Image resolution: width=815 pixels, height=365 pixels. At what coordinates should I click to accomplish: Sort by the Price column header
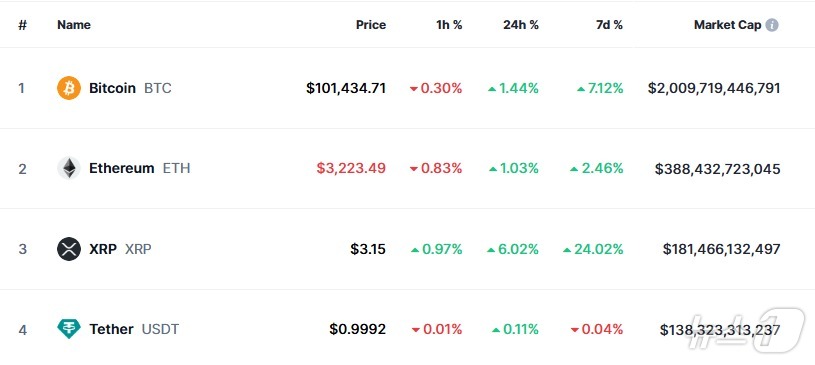[371, 25]
